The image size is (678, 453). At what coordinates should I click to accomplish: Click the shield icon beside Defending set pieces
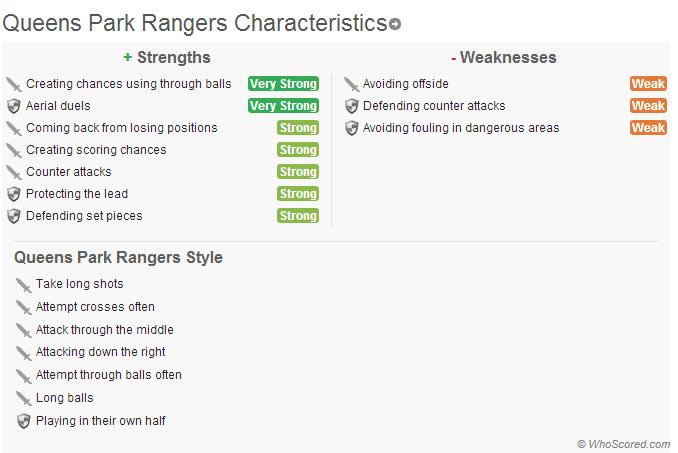click(x=14, y=216)
